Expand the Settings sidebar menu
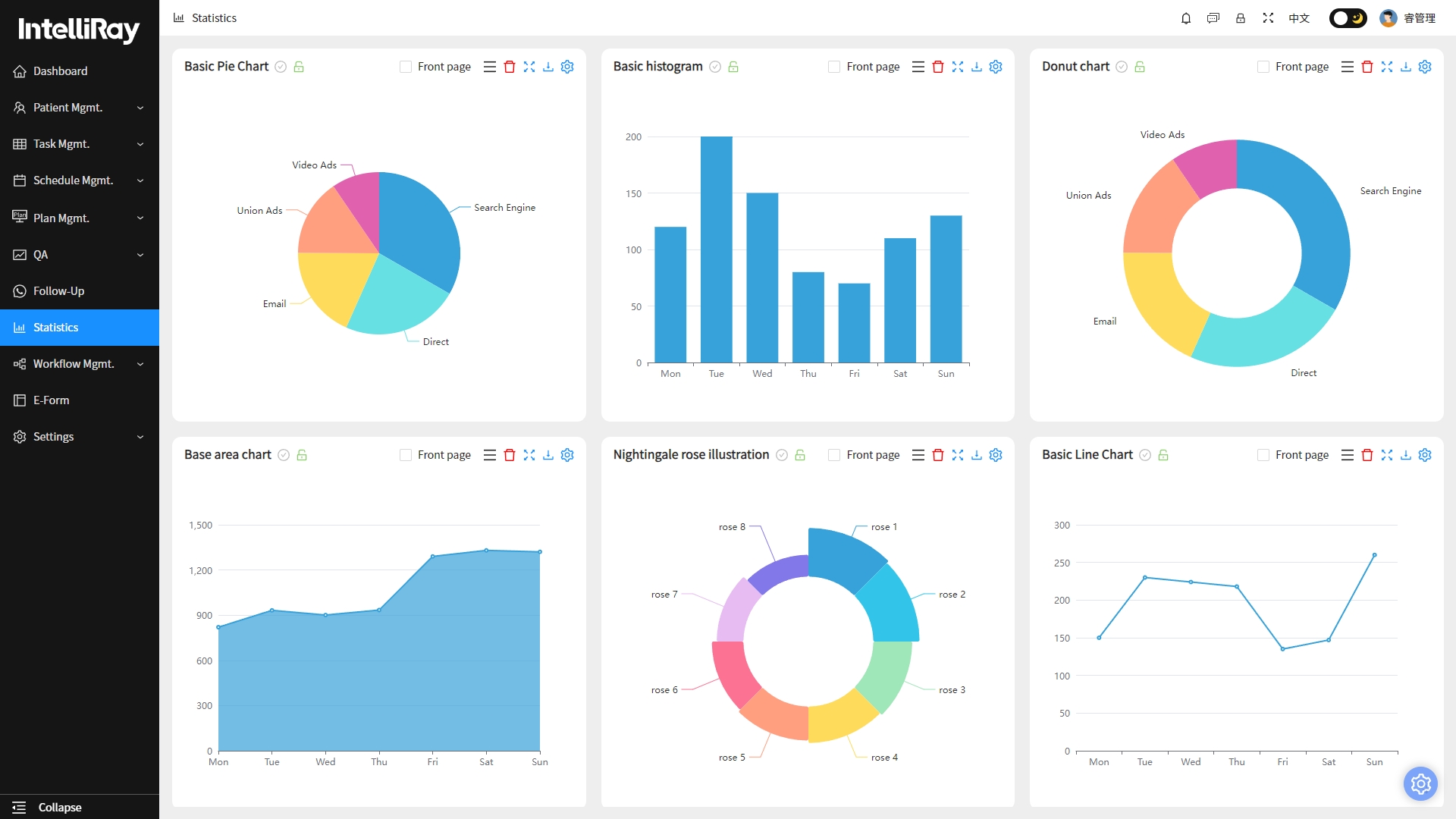1456x819 pixels. point(80,437)
